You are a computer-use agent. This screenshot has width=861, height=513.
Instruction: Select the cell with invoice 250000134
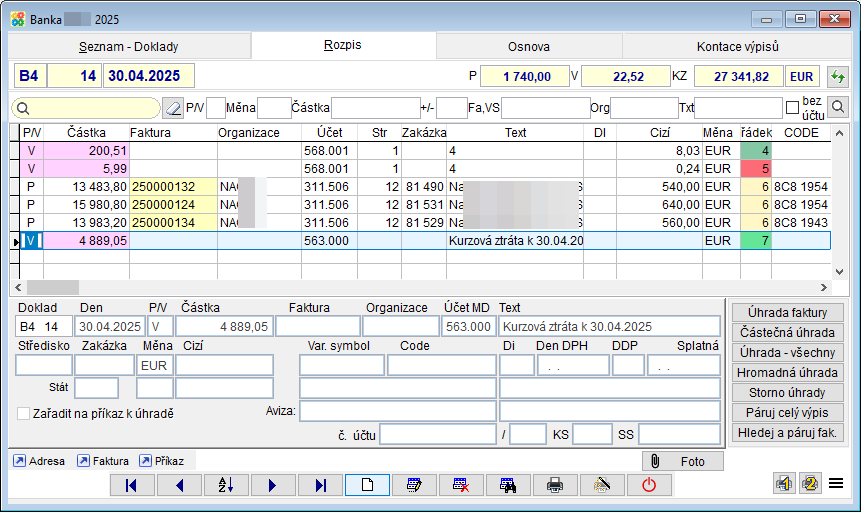(174, 223)
